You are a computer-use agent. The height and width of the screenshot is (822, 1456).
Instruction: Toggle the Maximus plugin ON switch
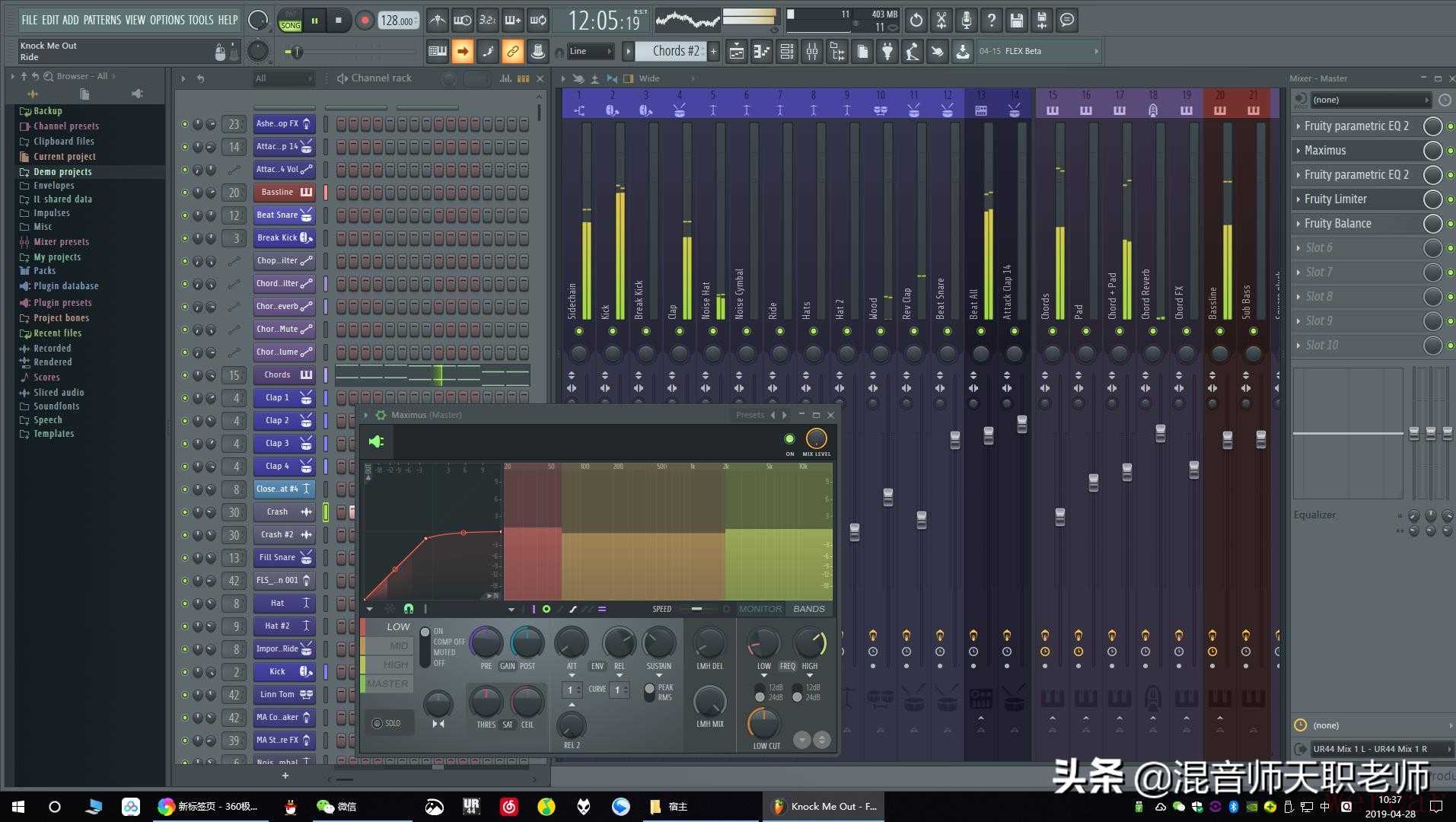pos(789,439)
